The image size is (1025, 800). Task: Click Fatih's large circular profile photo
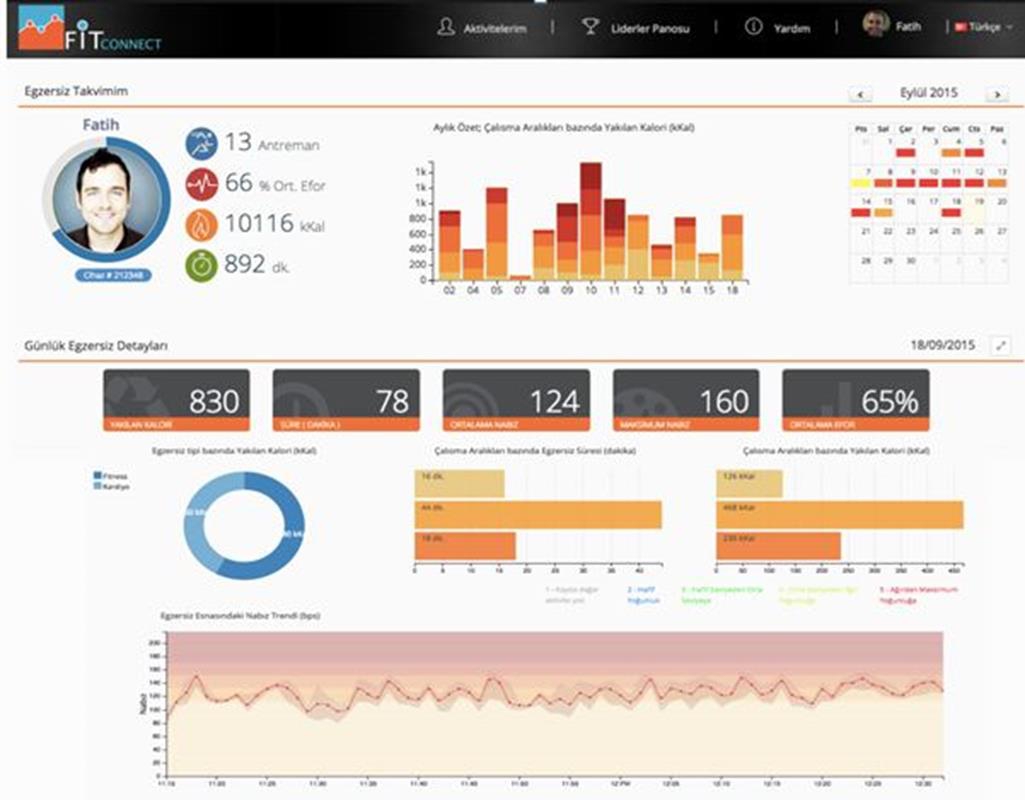click(107, 200)
